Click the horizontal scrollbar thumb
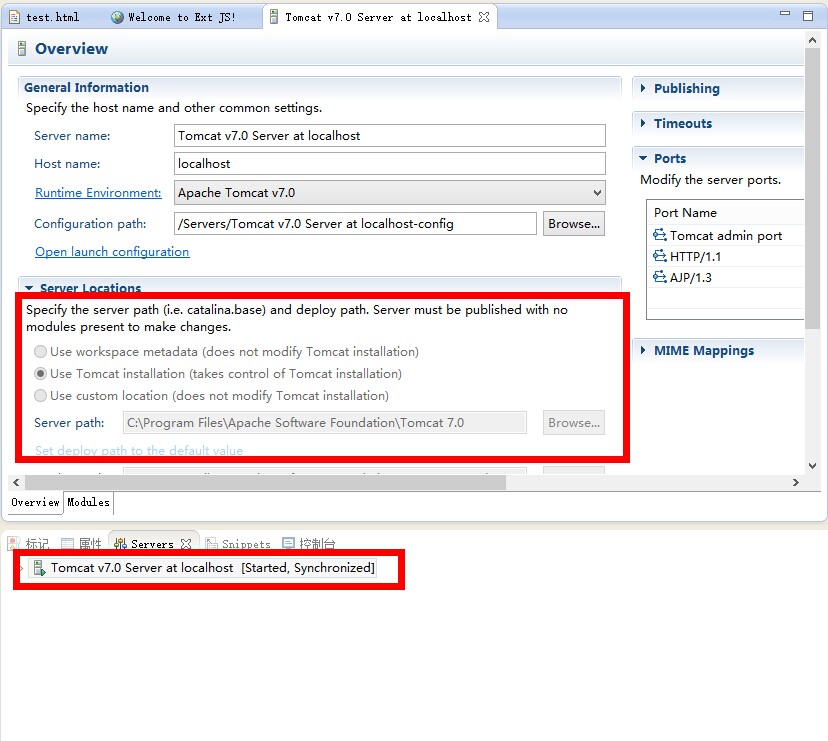 click(x=265, y=482)
